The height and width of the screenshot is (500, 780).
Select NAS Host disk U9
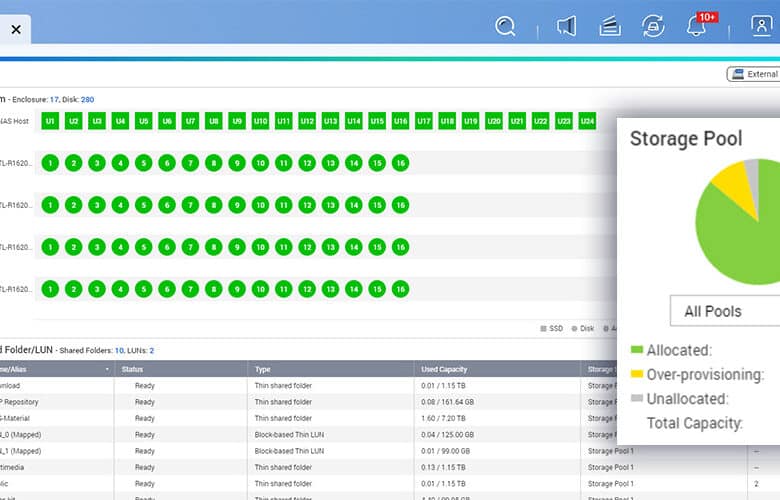[237, 121]
